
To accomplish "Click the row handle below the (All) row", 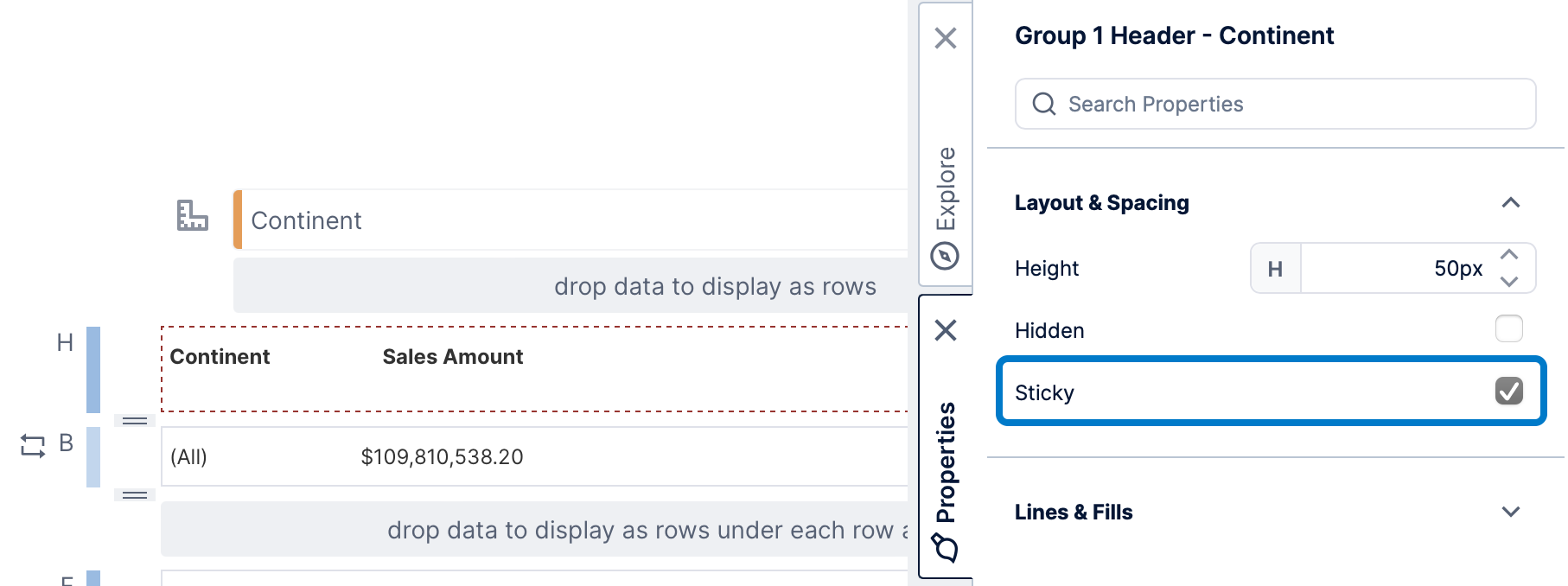I will coord(135,495).
